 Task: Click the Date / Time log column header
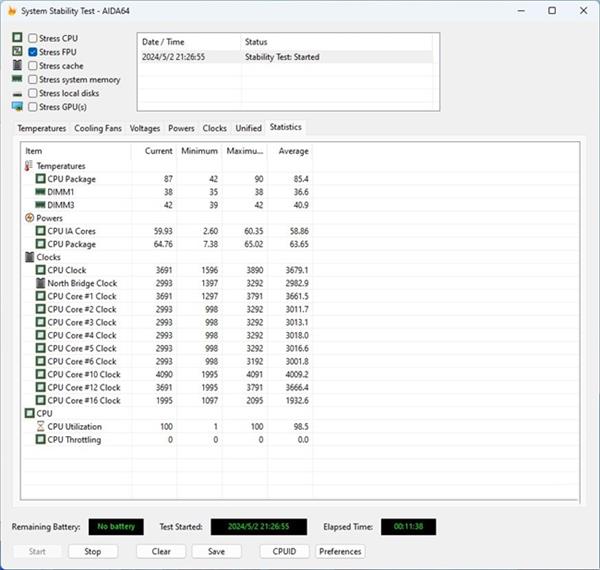190,42
